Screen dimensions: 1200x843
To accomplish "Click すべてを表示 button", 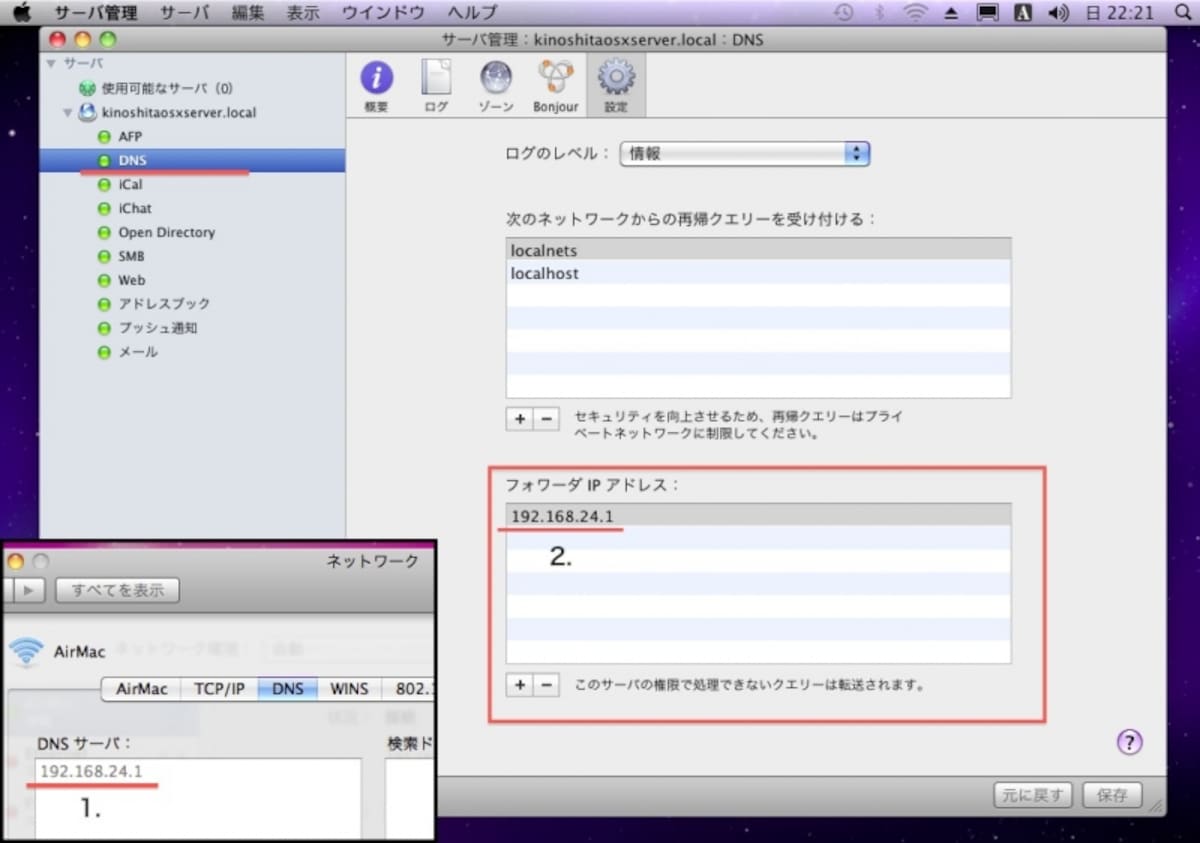I will [x=118, y=590].
